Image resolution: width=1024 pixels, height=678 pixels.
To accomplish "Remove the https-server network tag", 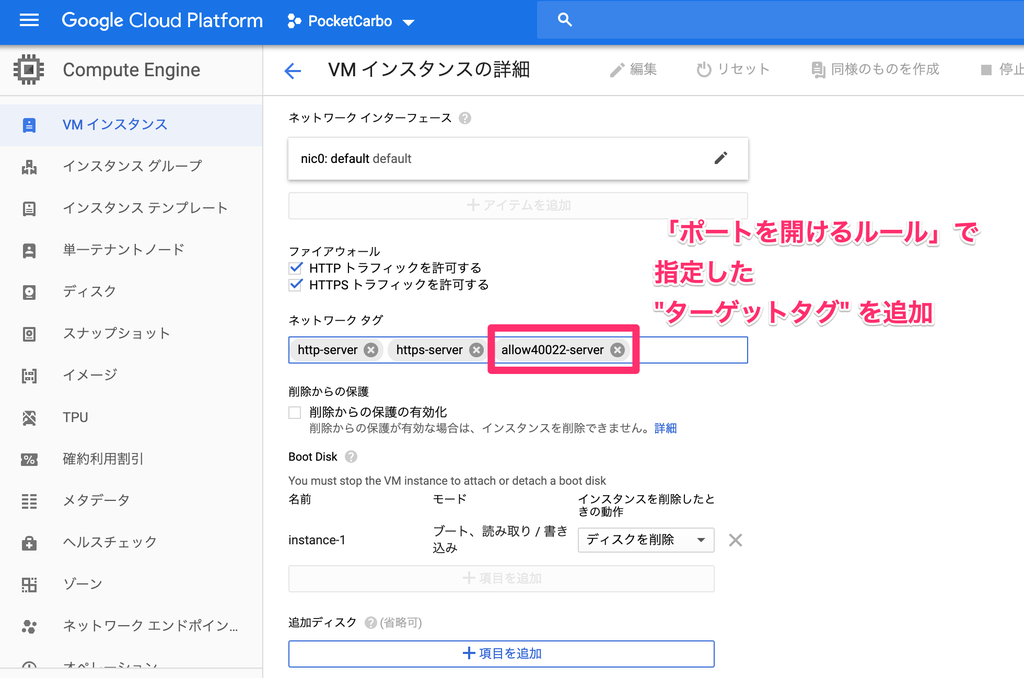I will [477, 350].
